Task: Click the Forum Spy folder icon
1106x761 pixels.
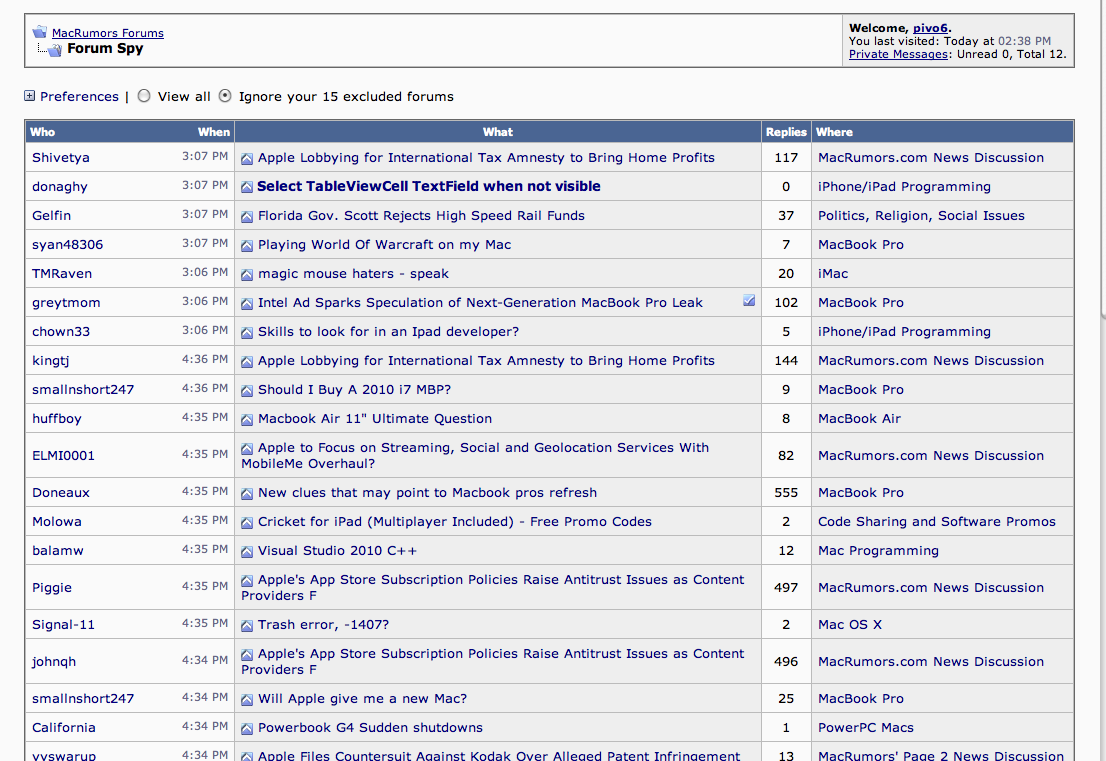Action: (x=54, y=49)
